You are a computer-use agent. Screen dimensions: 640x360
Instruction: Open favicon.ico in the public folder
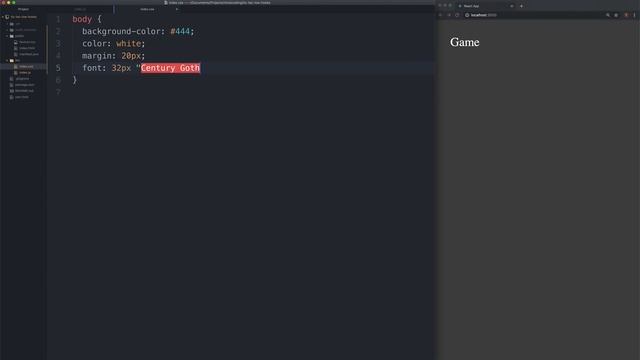tap(27, 42)
